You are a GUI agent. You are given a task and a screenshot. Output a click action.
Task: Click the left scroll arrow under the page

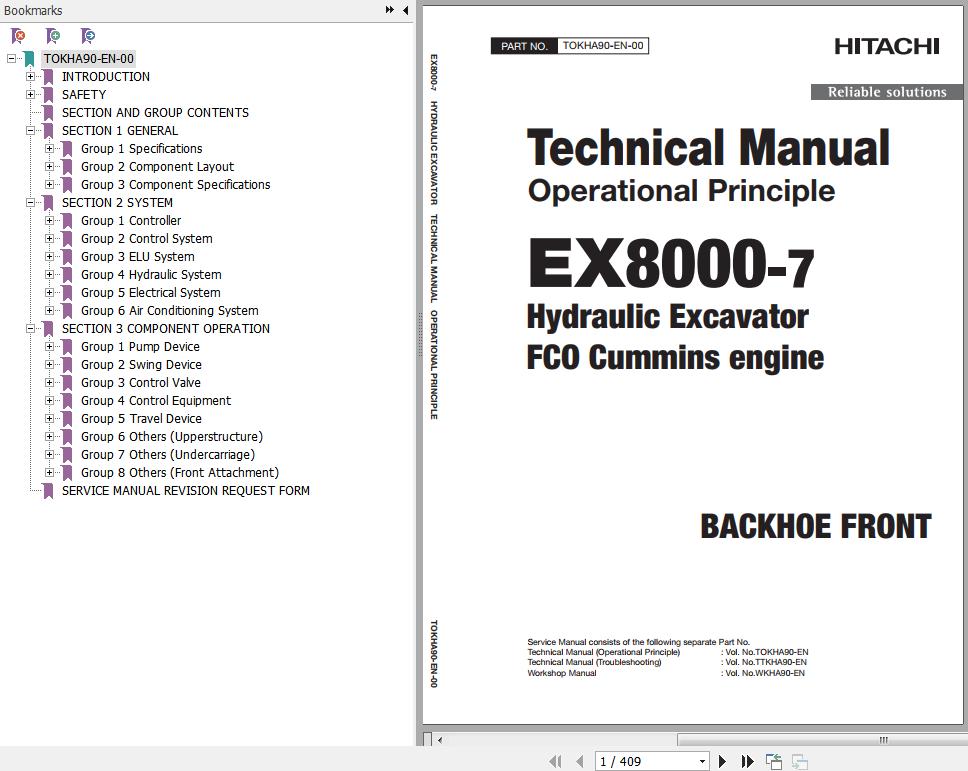pyautogui.click(x=440, y=740)
